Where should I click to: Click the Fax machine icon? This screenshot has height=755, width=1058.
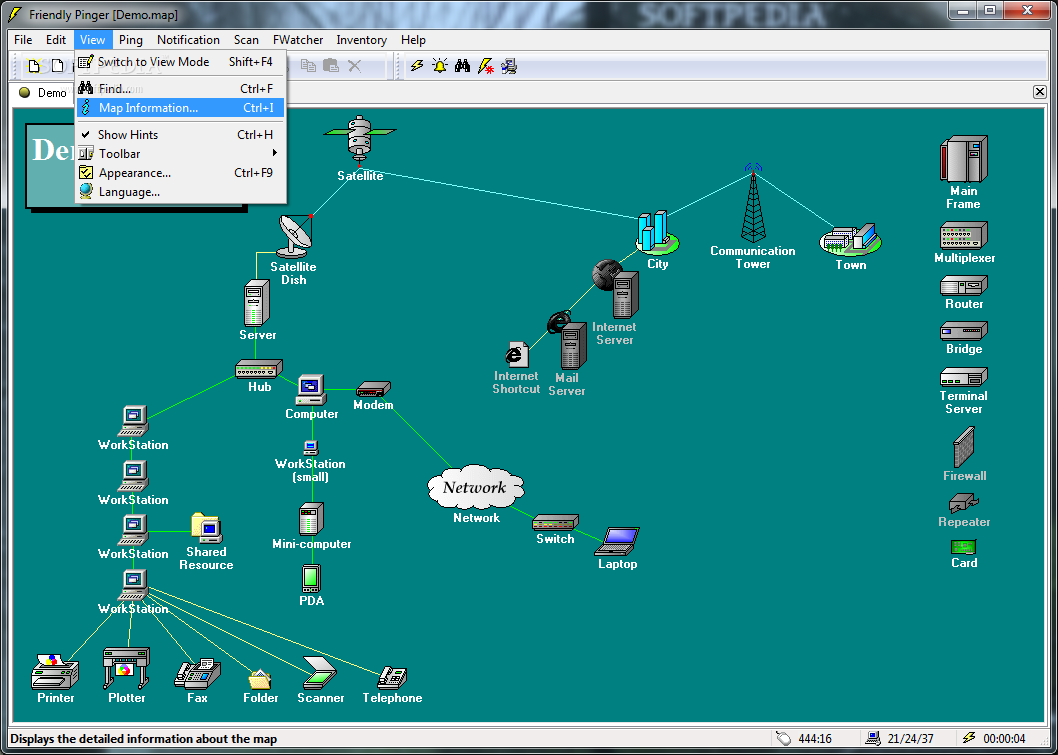point(198,673)
